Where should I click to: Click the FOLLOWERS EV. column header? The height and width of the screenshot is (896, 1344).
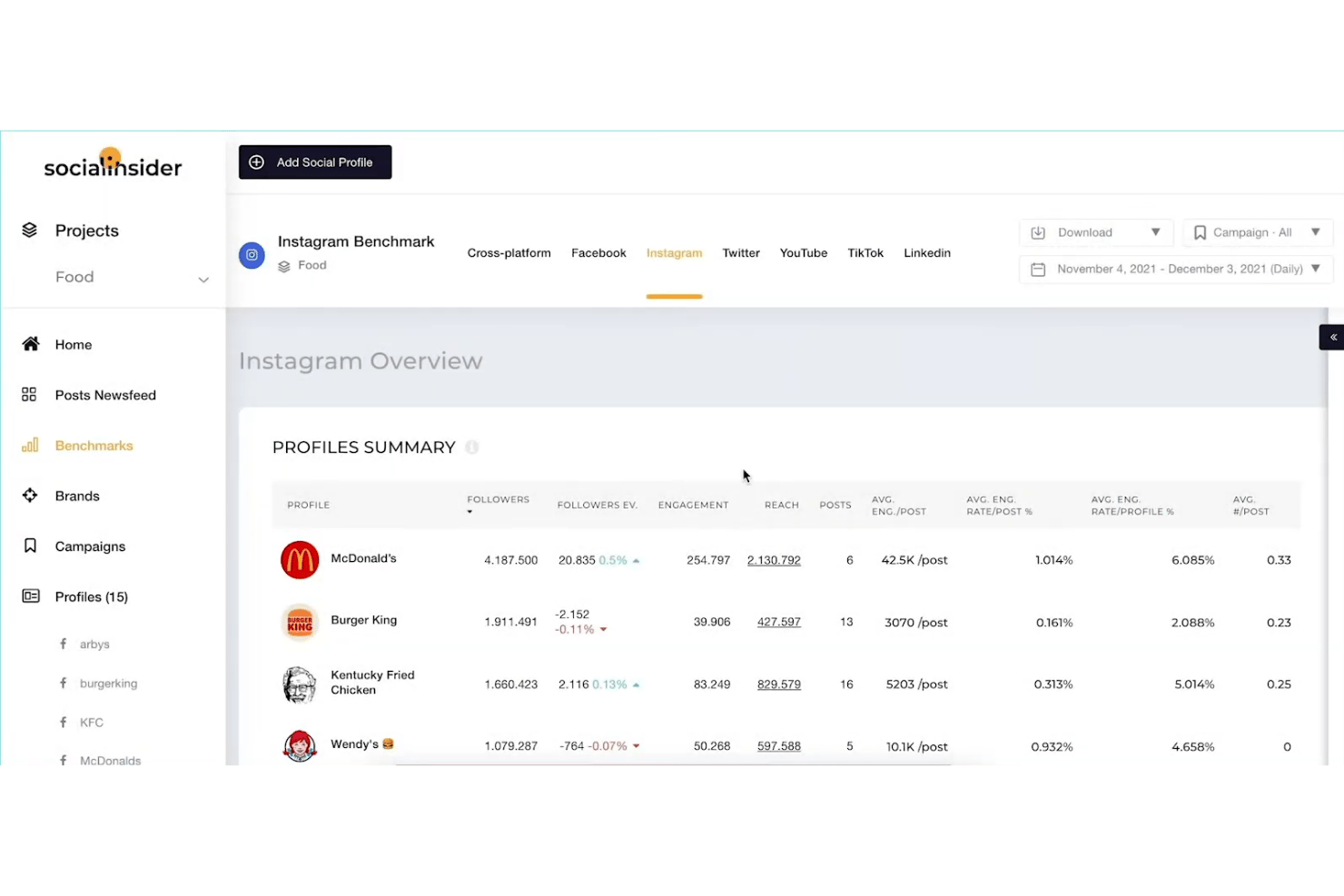coord(598,505)
